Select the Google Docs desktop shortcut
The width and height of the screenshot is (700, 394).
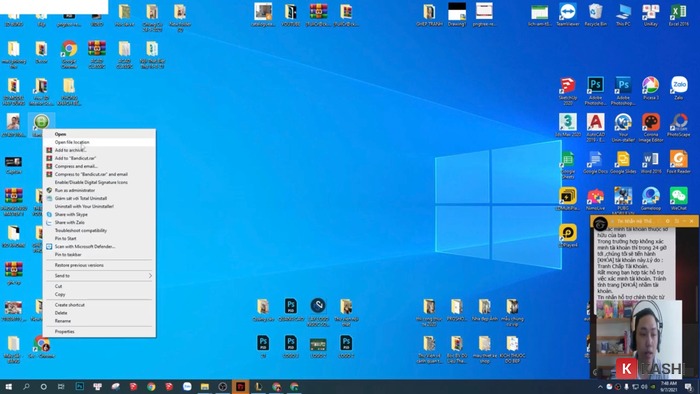point(595,162)
